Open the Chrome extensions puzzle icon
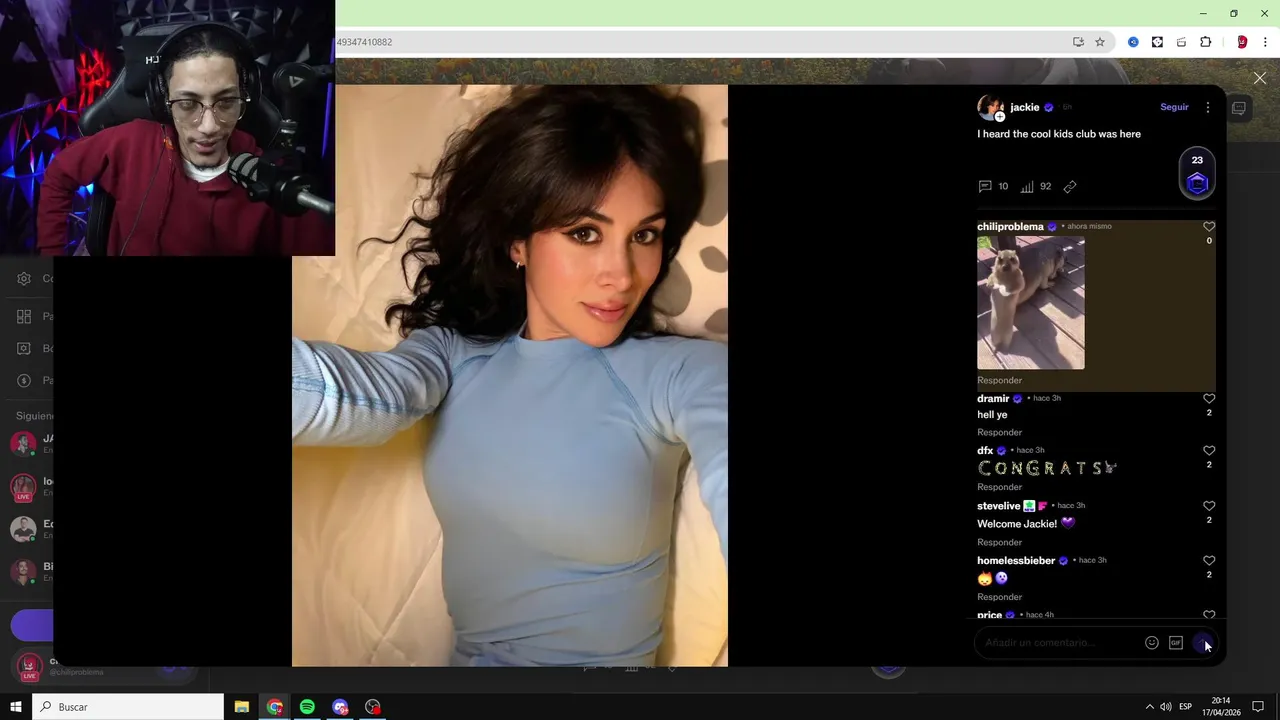 point(1205,42)
